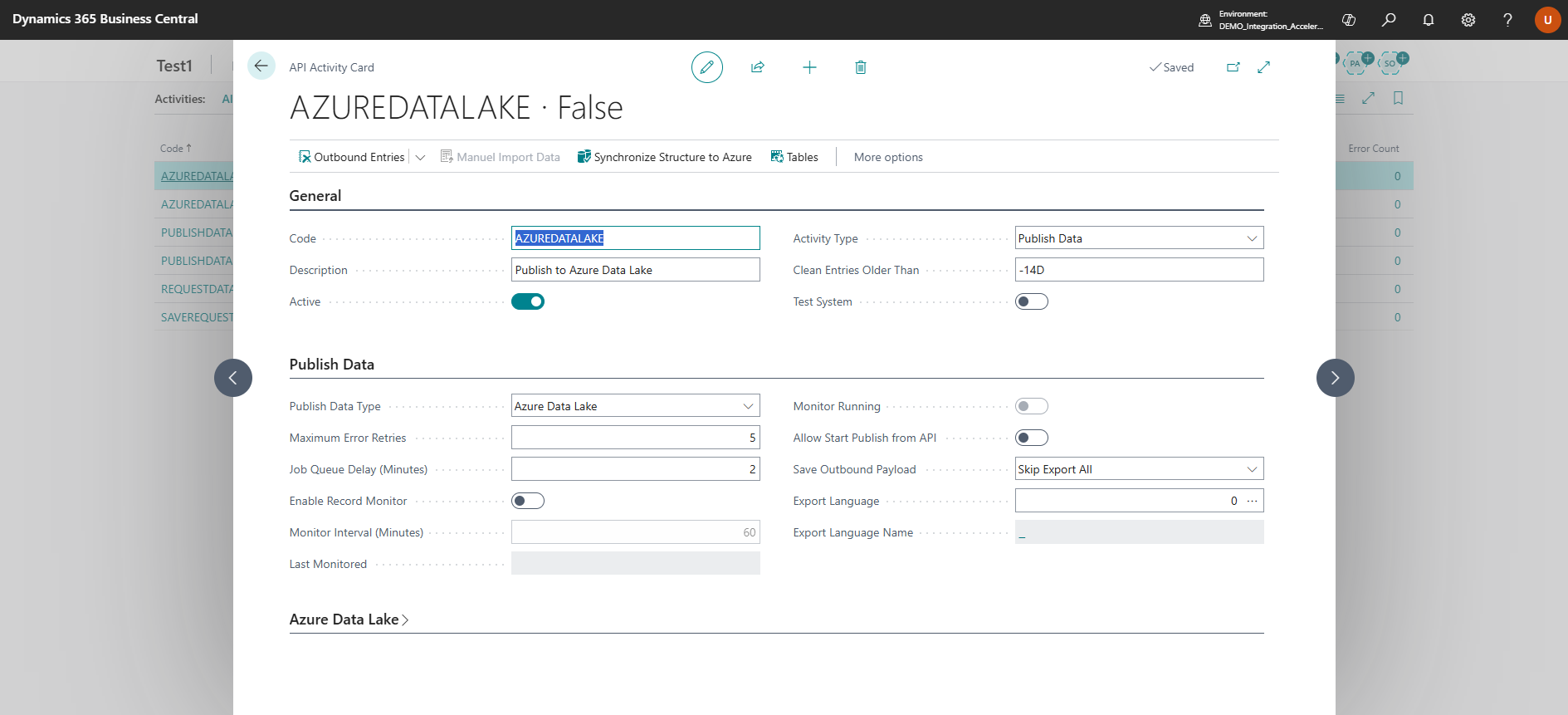Expand the Azure Data Lake section
This screenshot has height=715, width=1568.
[x=349, y=620]
